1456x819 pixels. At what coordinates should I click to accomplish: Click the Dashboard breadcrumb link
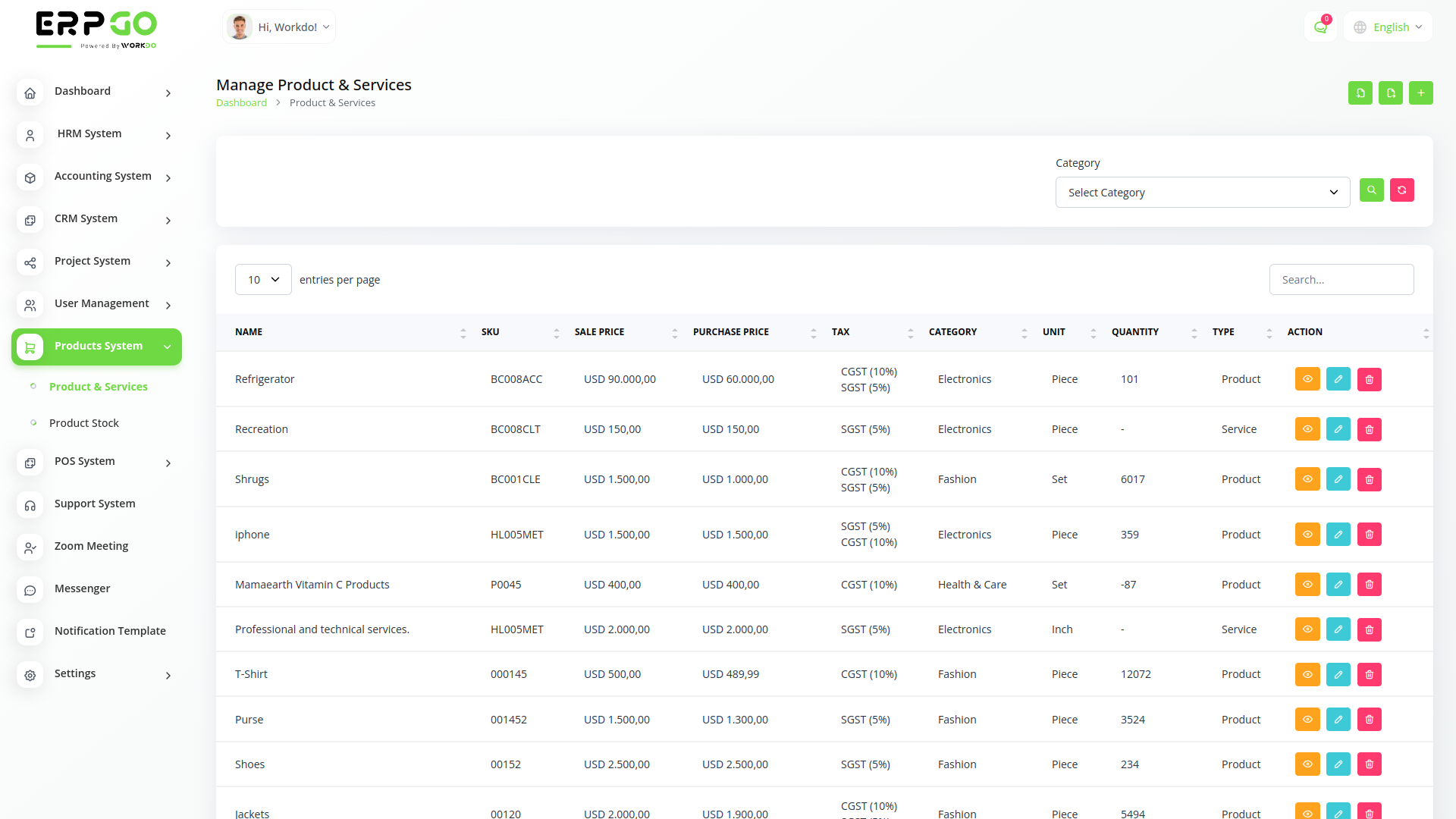(241, 102)
